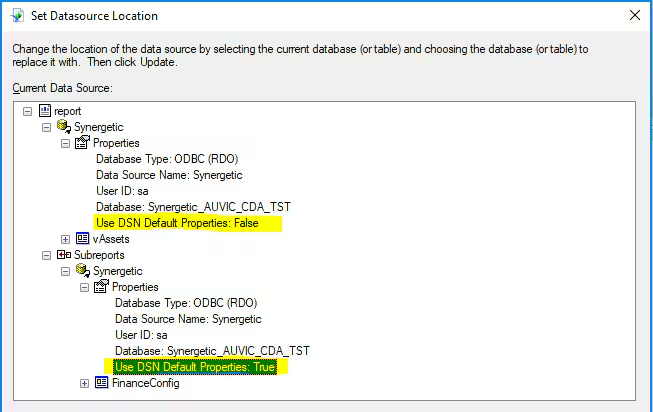Collapse the report root node
This screenshot has width=653, height=412.
(x=27, y=112)
